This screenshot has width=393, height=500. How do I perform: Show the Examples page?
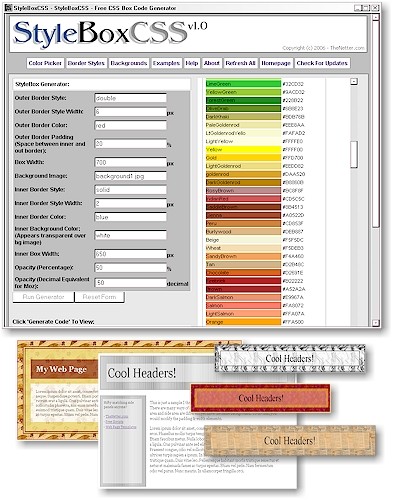(166, 63)
